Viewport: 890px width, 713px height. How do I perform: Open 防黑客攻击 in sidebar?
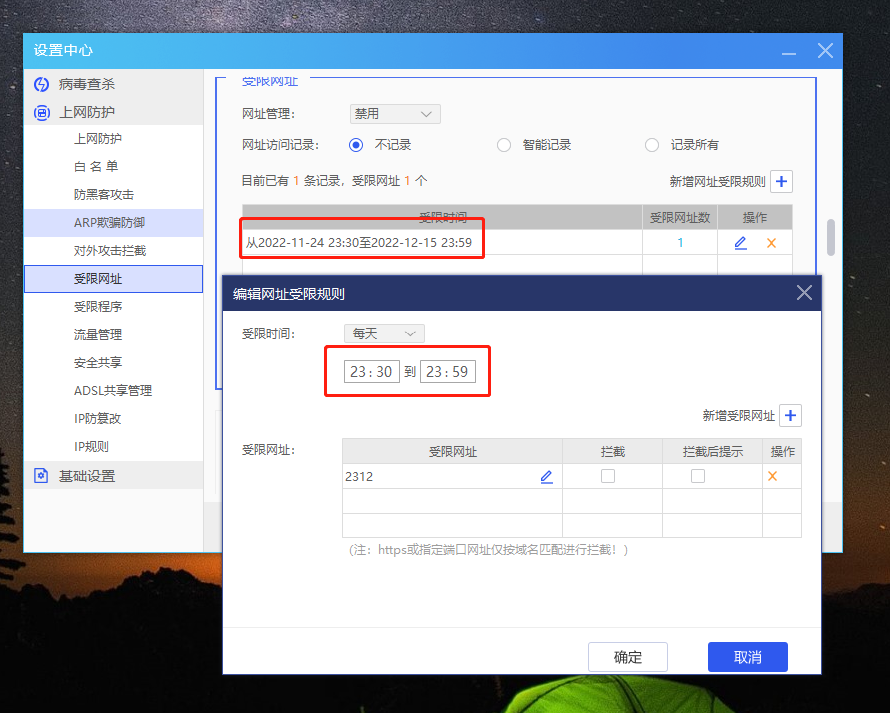pyautogui.click(x=113, y=195)
